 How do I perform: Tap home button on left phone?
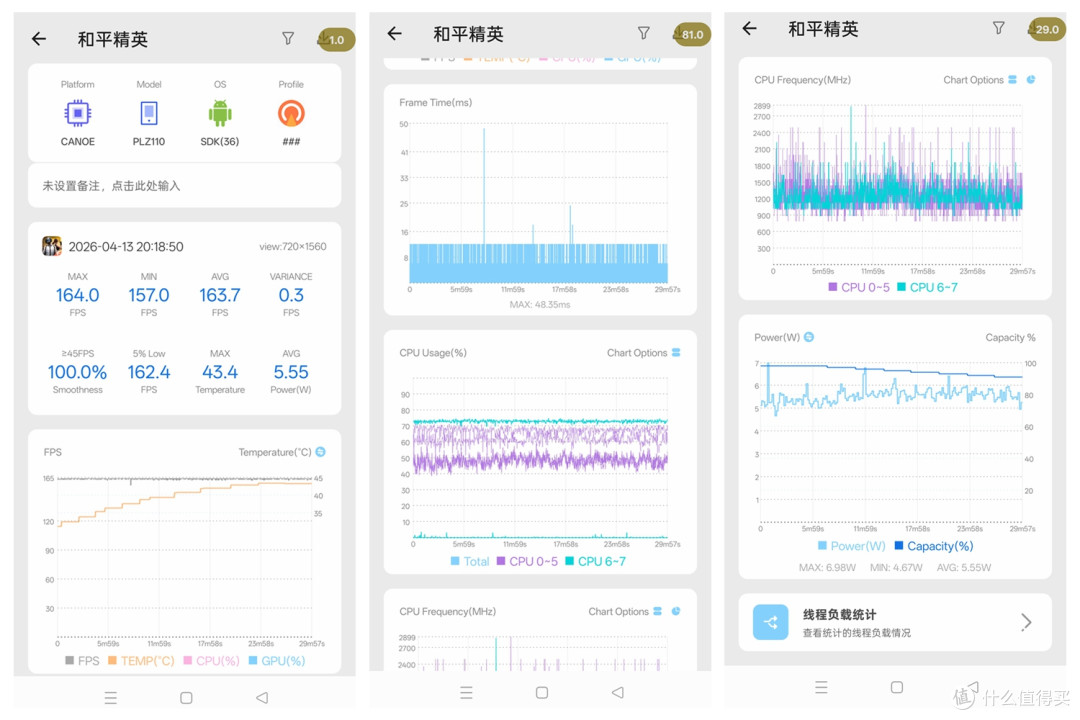186,698
